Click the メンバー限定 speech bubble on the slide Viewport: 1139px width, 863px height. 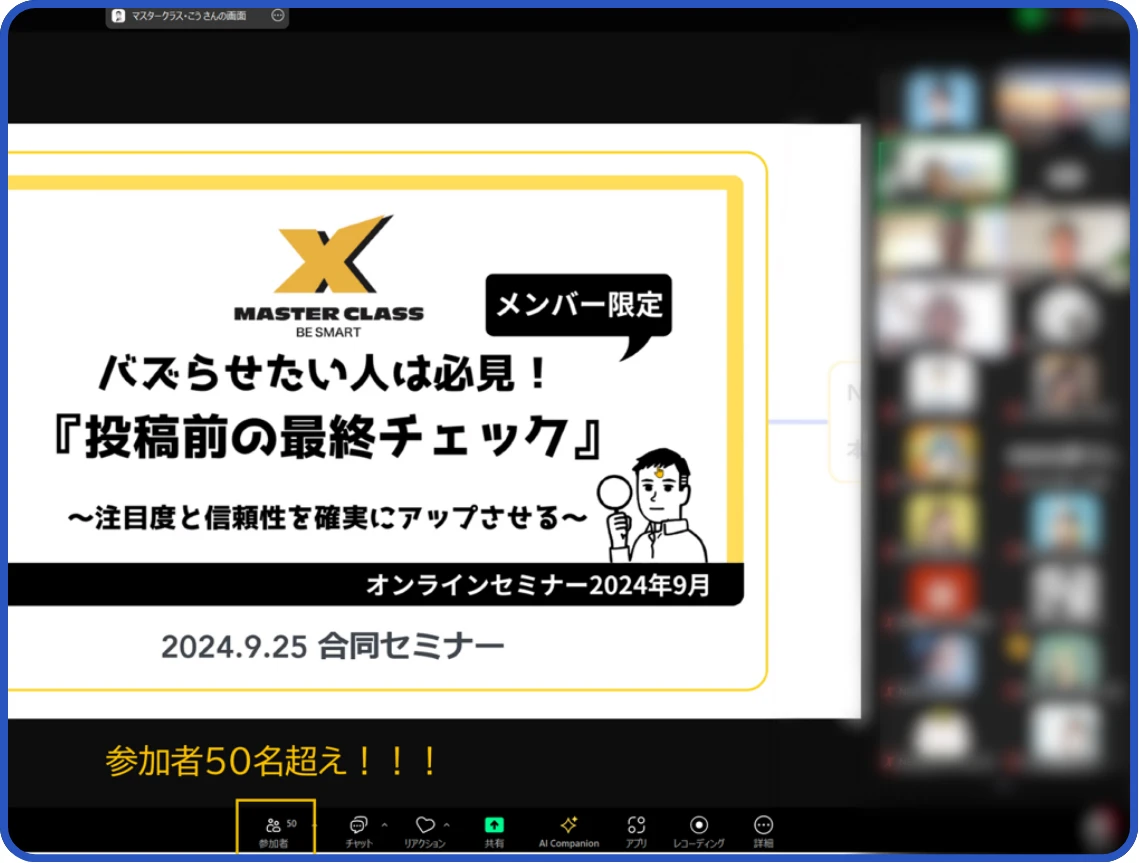click(x=578, y=308)
